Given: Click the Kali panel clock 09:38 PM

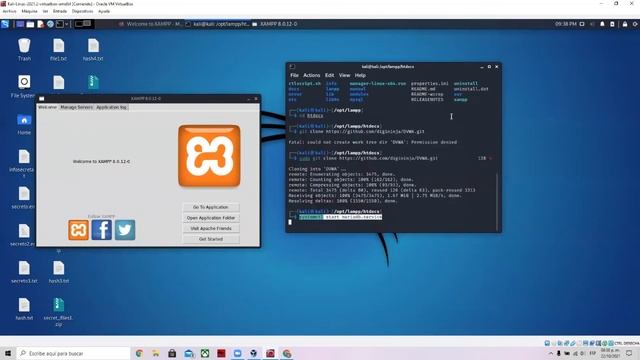Looking at the screenshot, I should (x=565, y=24).
